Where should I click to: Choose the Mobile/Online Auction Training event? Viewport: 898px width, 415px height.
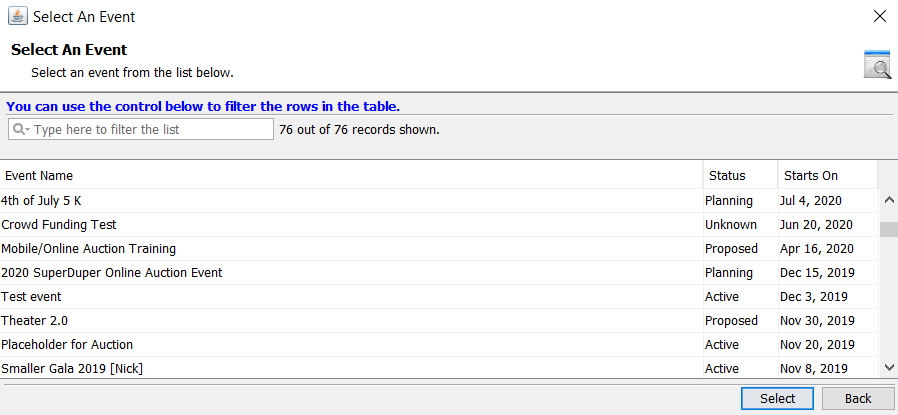point(439,249)
